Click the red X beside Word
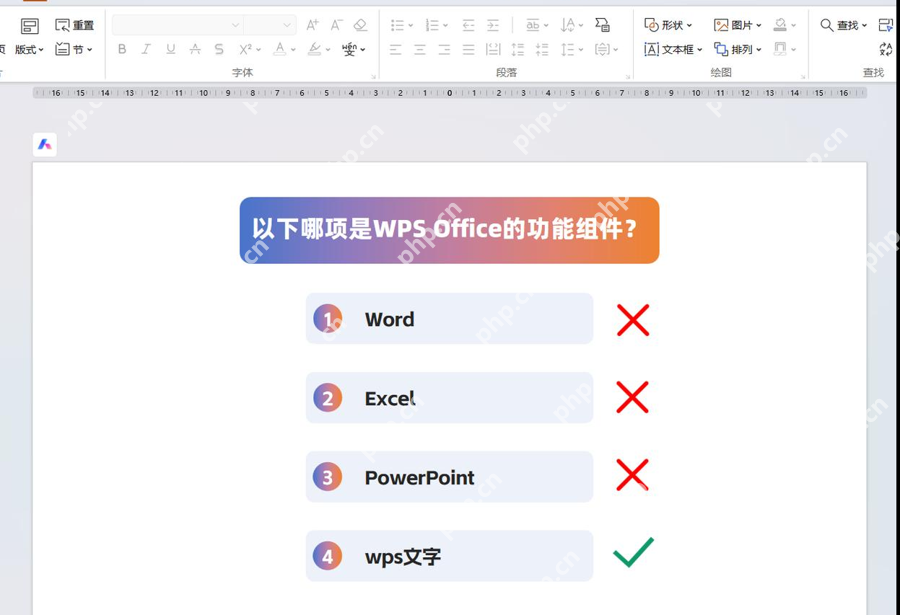 click(633, 320)
